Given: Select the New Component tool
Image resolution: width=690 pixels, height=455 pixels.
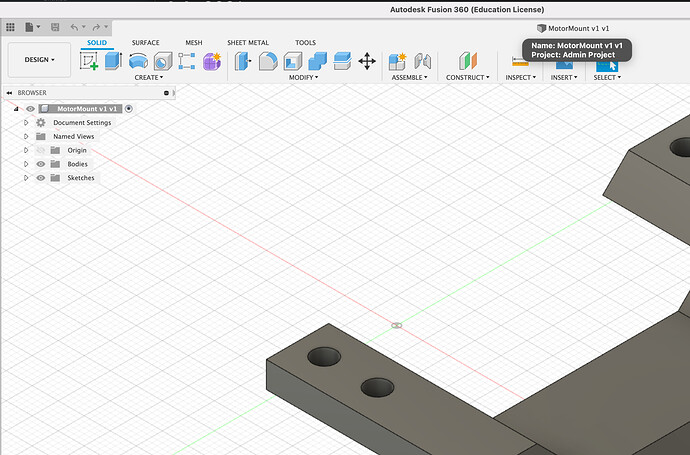Looking at the screenshot, I should (397, 61).
